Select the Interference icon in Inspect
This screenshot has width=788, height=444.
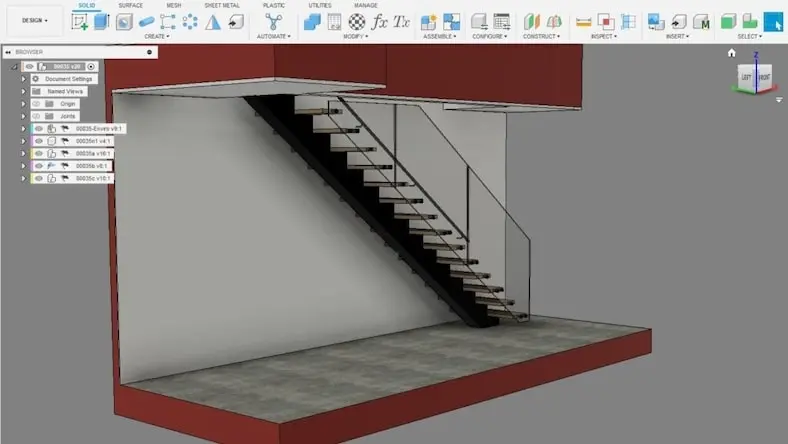coord(606,22)
